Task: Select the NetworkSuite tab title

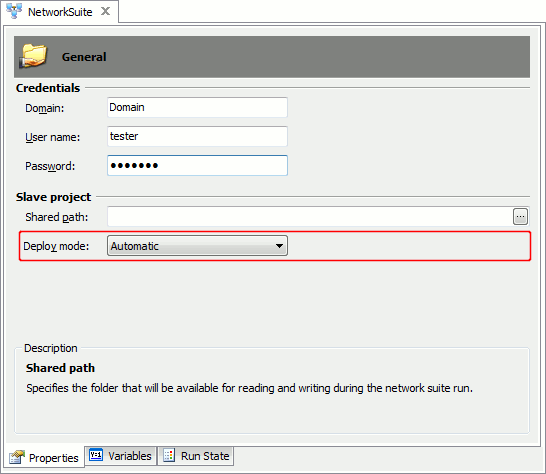Action: point(60,12)
